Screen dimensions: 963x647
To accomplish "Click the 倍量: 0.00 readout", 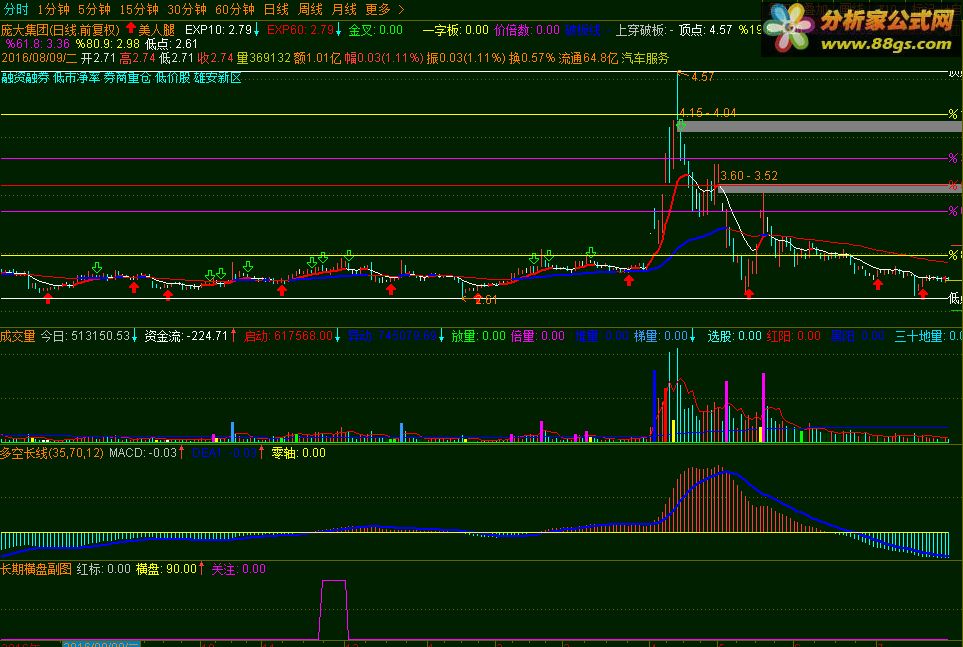I will pos(537,336).
